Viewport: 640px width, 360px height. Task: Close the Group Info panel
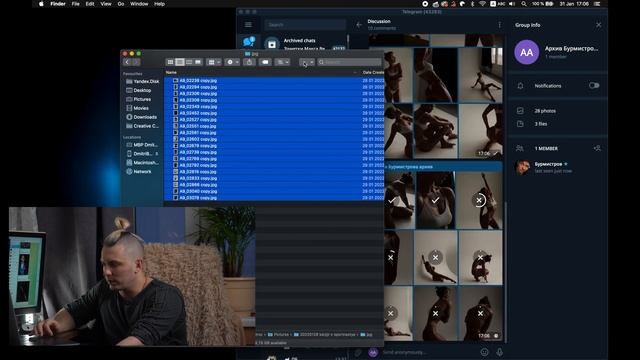[x=598, y=25]
